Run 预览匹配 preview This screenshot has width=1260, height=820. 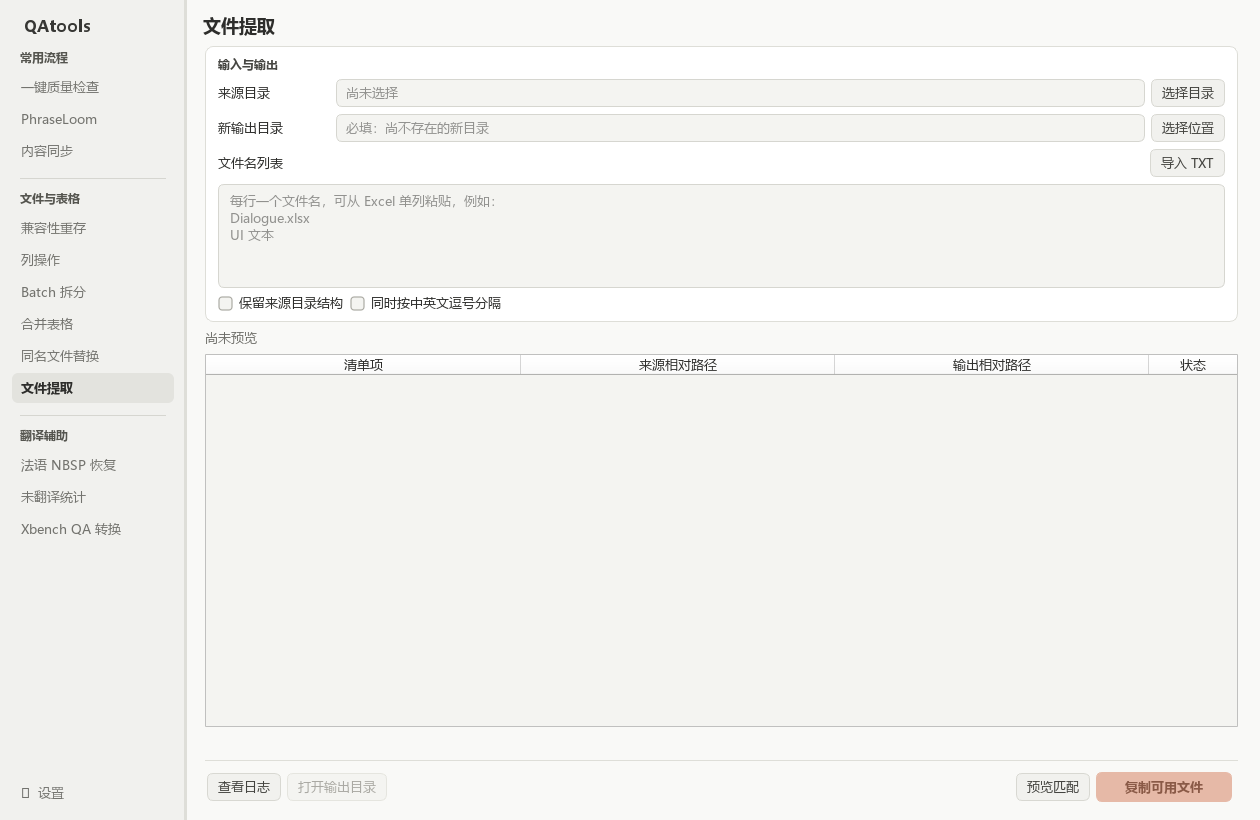click(x=1053, y=787)
